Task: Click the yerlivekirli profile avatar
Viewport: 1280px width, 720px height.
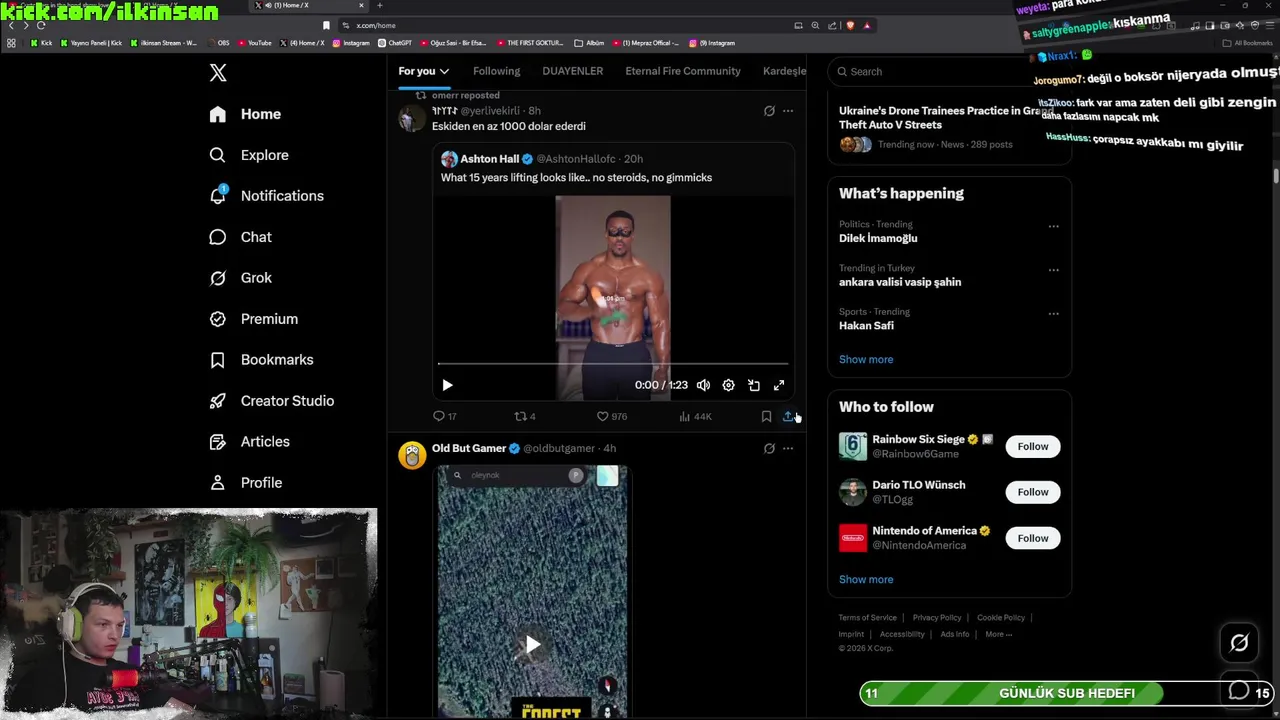Action: tap(412, 118)
